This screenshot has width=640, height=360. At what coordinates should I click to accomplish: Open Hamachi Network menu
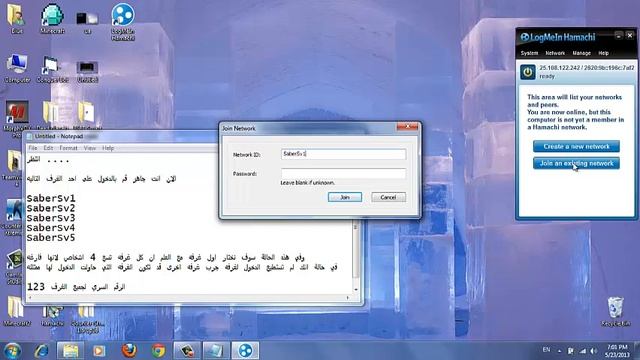click(555, 53)
